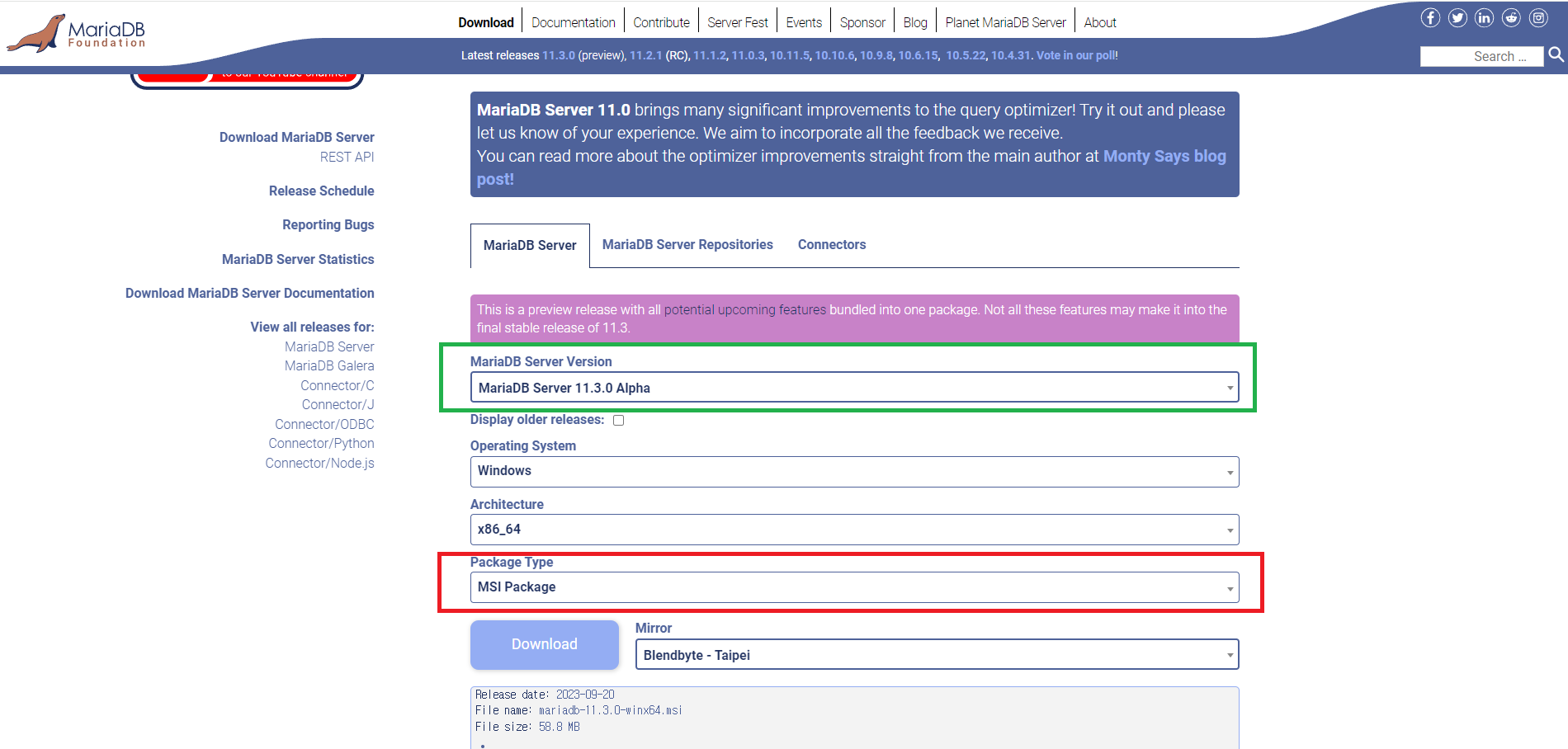Open the Monty Says blog post link
Viewport: 1568px width, 749px height.
1164,156
